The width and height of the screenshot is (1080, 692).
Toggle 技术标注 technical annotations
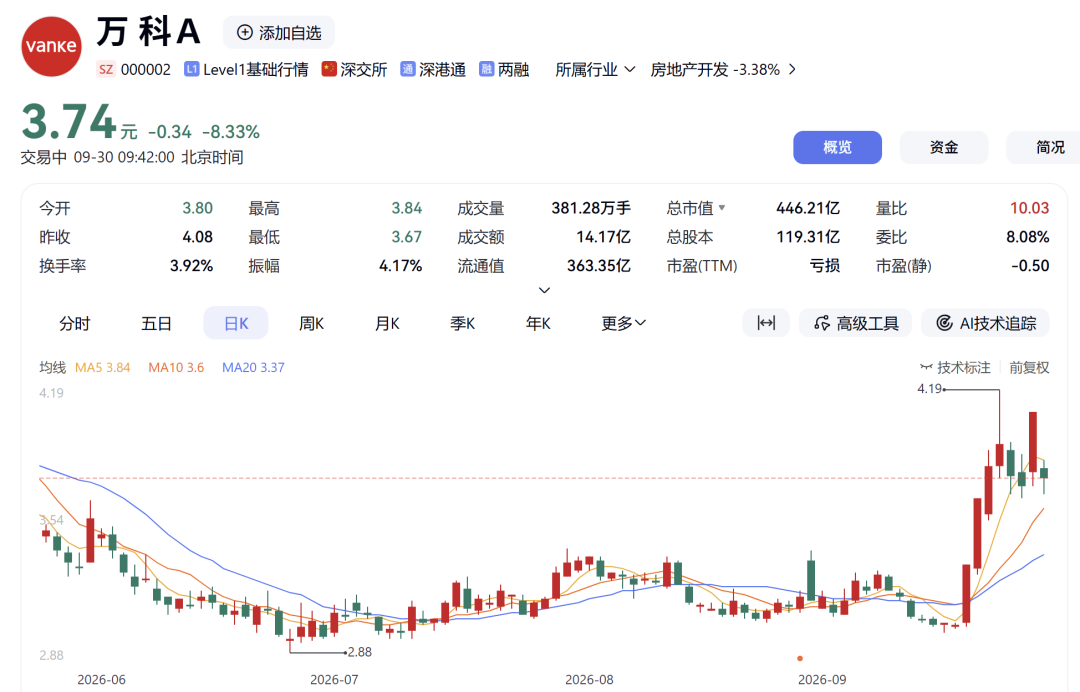pyautogui.click(x=955, y=368)
